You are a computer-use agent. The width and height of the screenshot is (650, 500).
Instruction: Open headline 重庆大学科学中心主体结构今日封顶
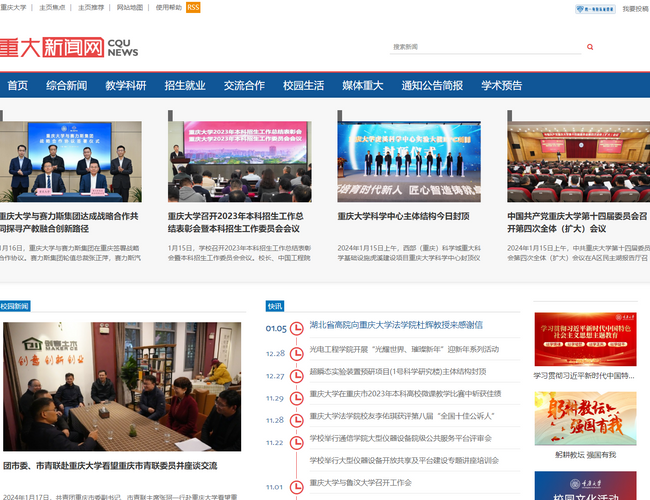pyautogui.click(x=403, y=216)
